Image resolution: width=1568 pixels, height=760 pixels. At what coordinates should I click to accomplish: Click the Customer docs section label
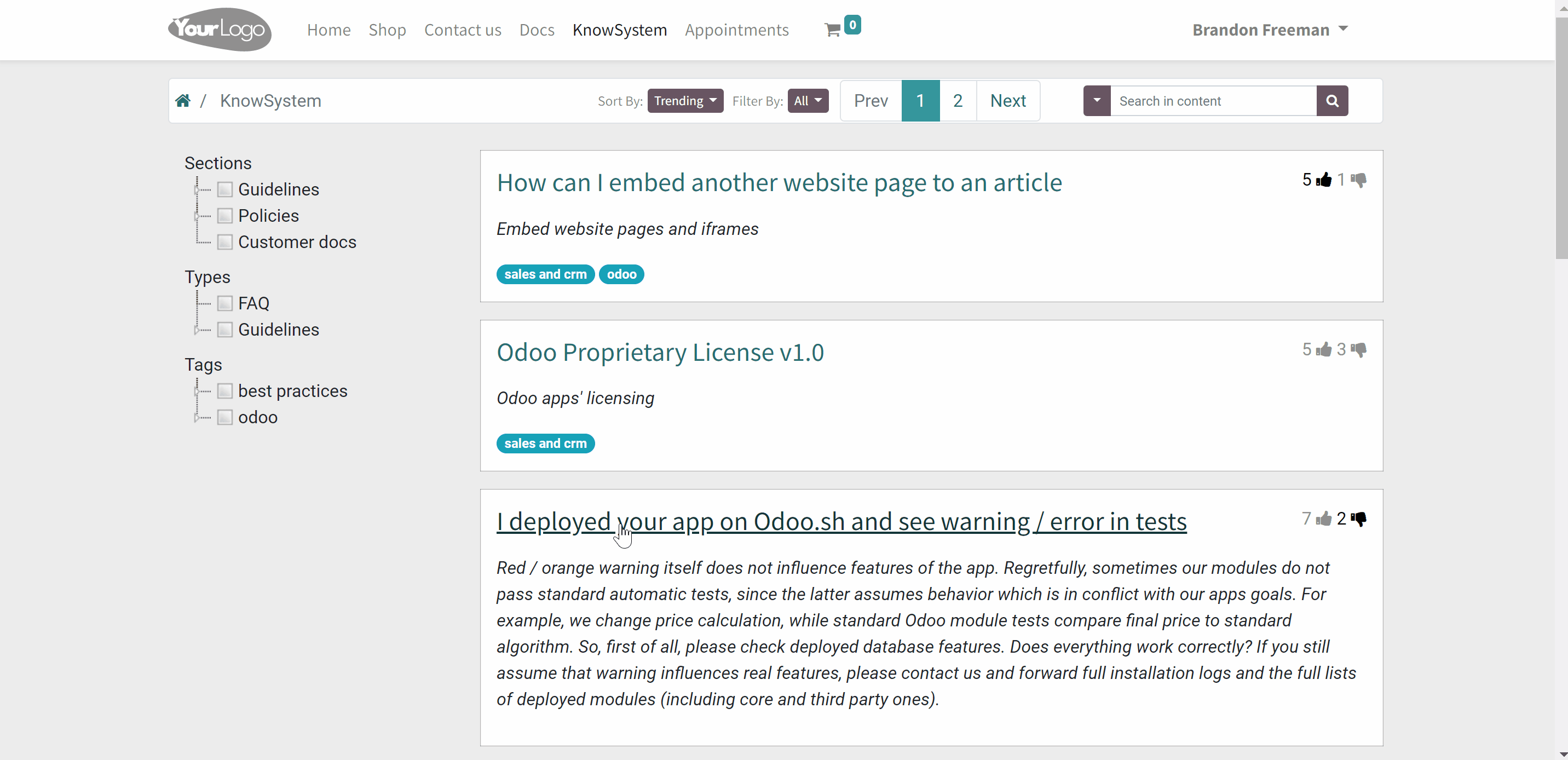[297, 242]
